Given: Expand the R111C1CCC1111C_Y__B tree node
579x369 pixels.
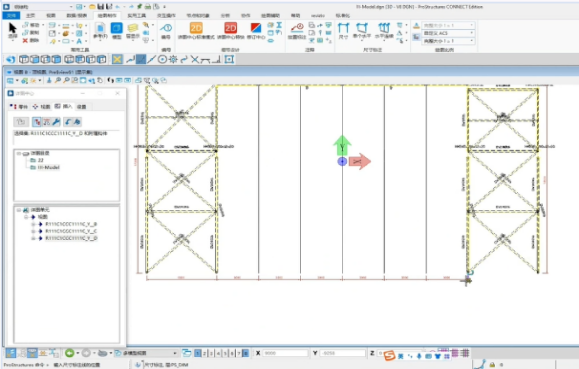Looking at the screenshot, I should pyautogui.click(x=33, y=224).
